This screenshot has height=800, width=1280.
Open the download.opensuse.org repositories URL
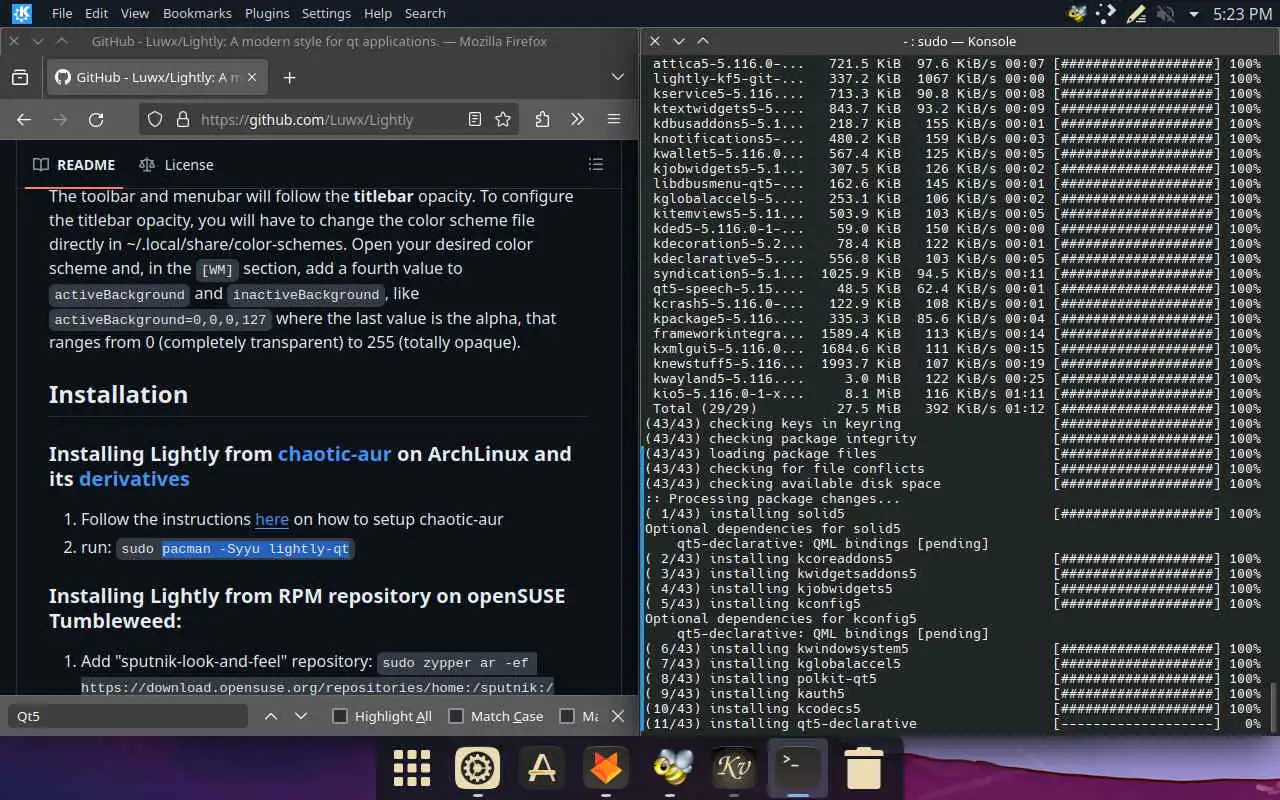[317, 687]
